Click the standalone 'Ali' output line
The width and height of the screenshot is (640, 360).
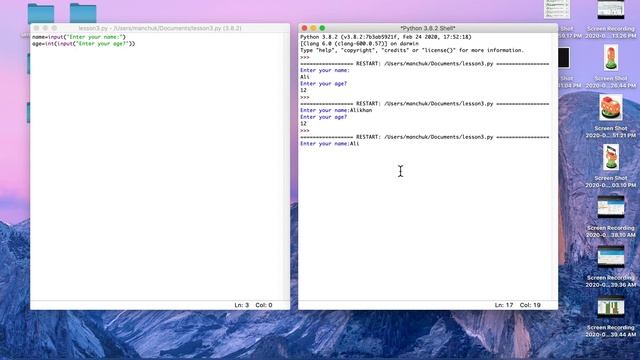tap(305, 77)
